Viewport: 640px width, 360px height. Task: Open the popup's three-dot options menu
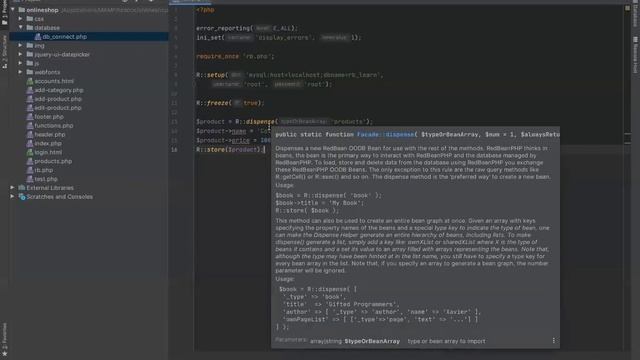pyautogui.click(x=553, y=340)
